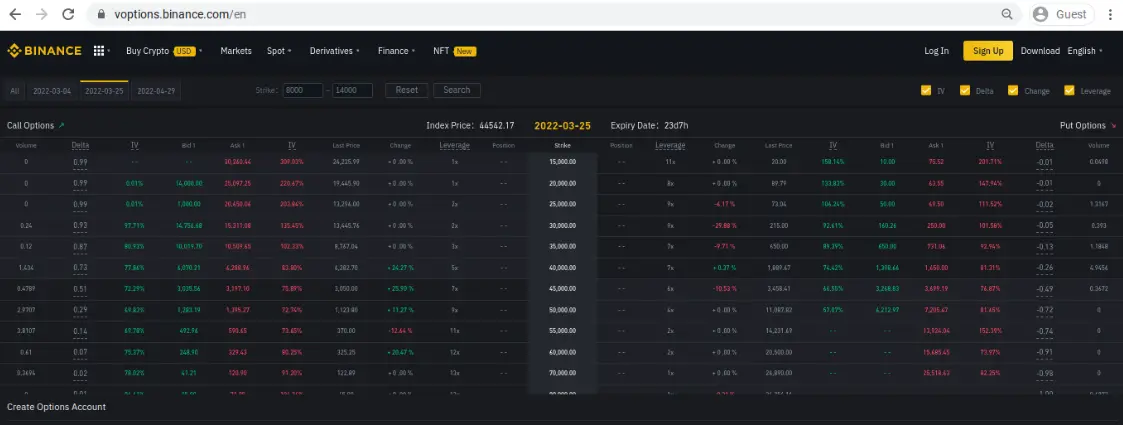The width and height of the screenshot is (1123, 425).
Task: Click the maximum strike field showing 14000
Action: coord(352,90)
